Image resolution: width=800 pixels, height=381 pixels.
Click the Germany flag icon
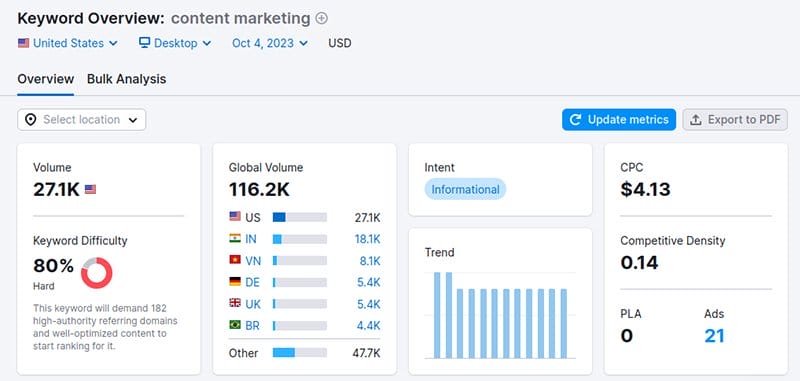point(235,281)
